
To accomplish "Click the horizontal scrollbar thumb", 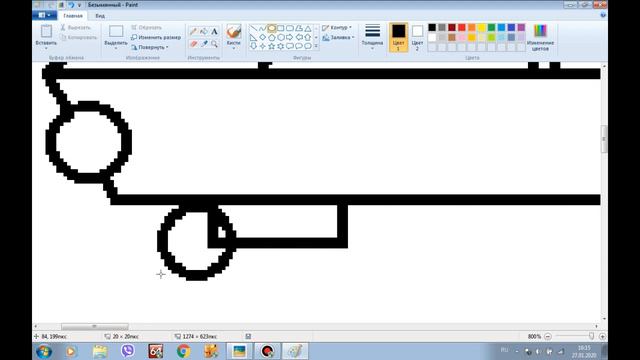I will click(x=95, y=327).
